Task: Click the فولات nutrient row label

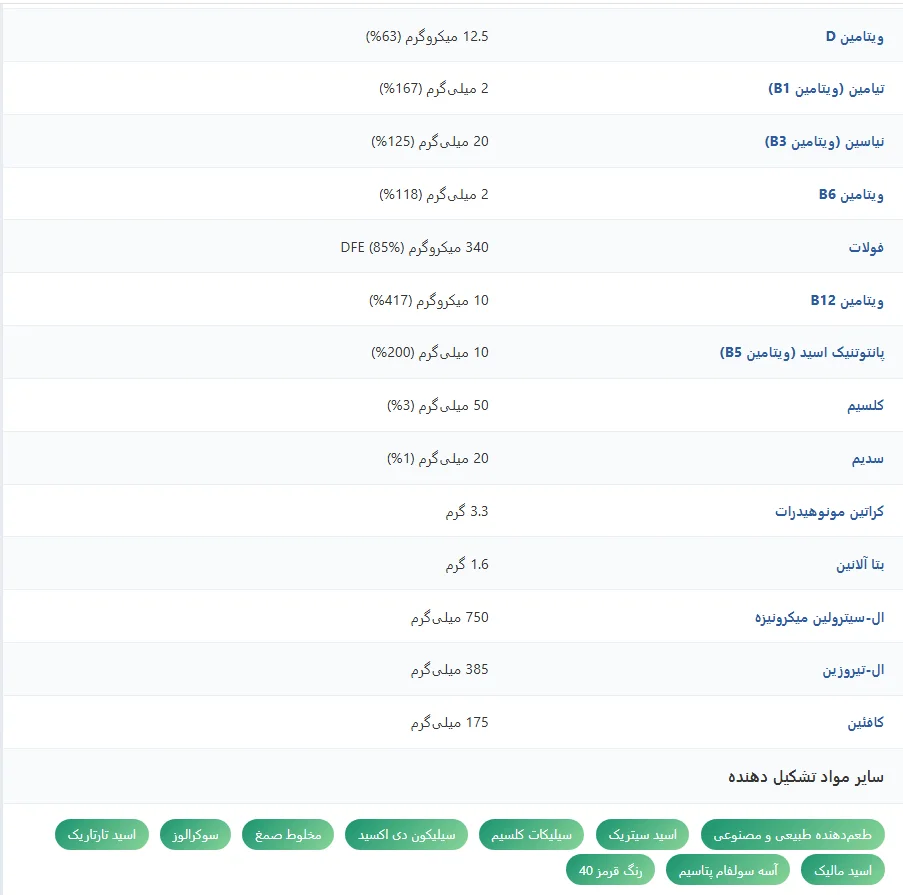Action: [x=866, y=247]
